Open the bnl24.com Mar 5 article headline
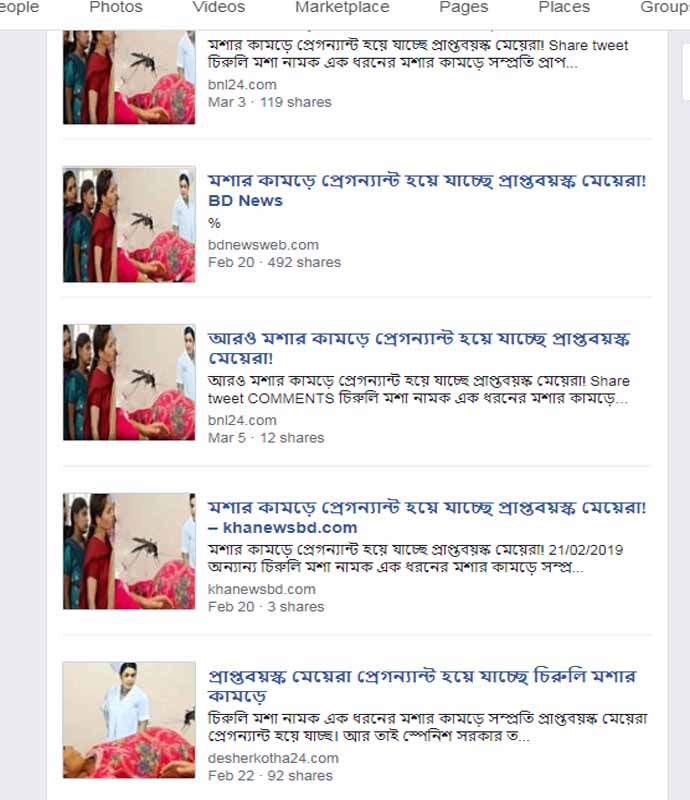Image resolution: width=690 pixels, height=800 pixels. [x=419, y=348]
